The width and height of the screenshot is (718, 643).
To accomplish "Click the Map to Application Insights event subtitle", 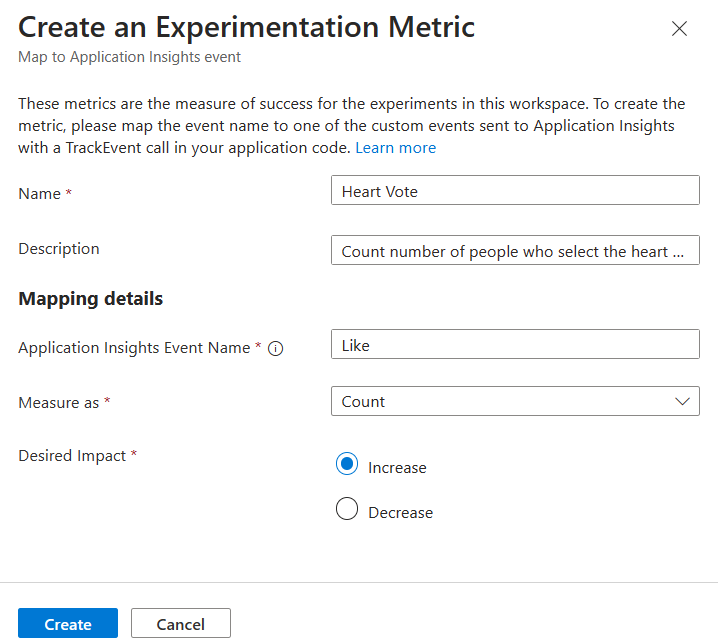I will (130, 57).
